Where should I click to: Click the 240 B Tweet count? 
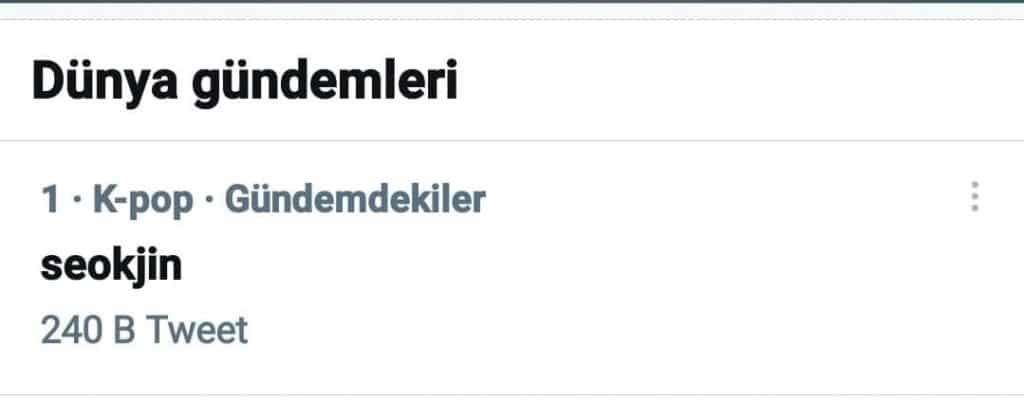click(144, 330)
